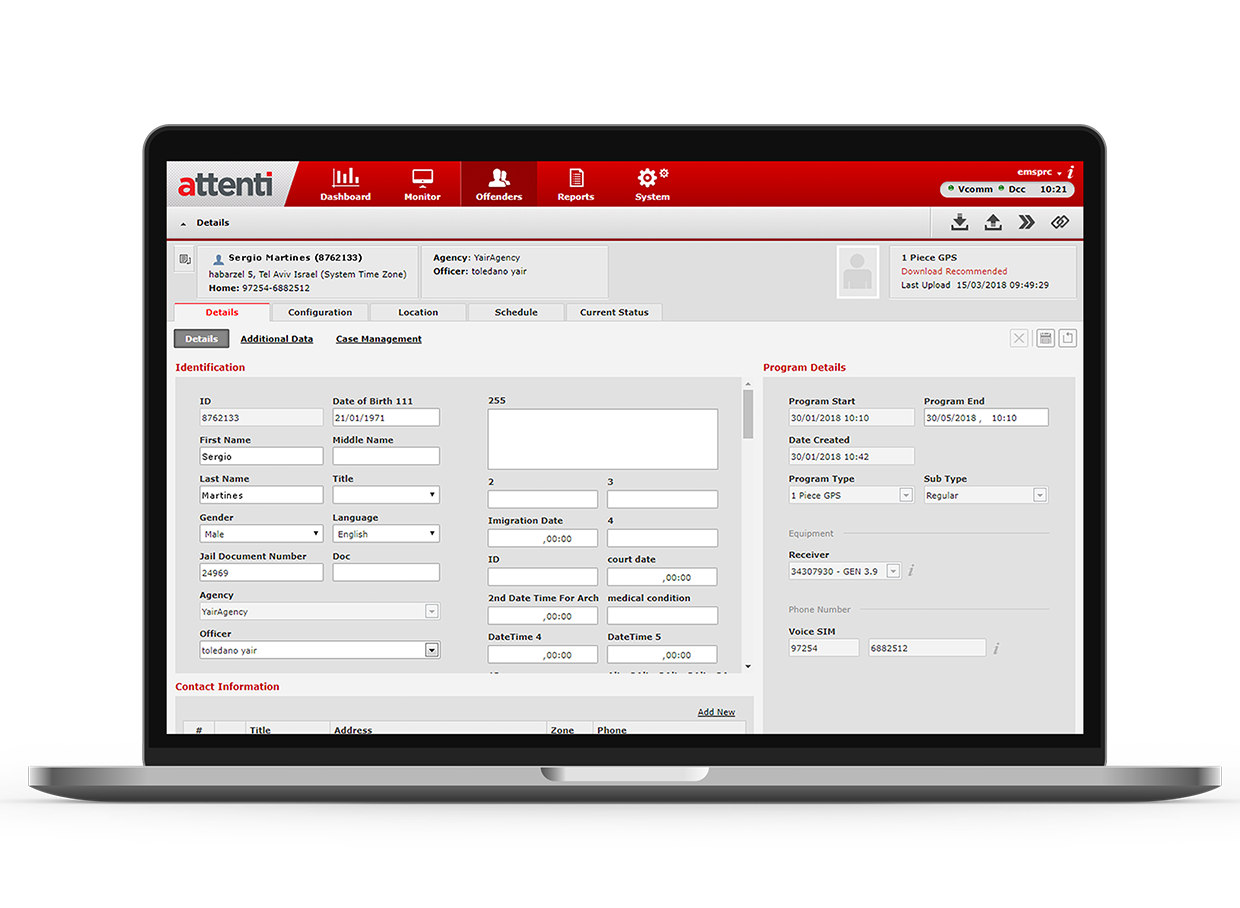Click the Download Recommended link
Image resolution: width=1240 pixels, height=908 pixels.
953,271
